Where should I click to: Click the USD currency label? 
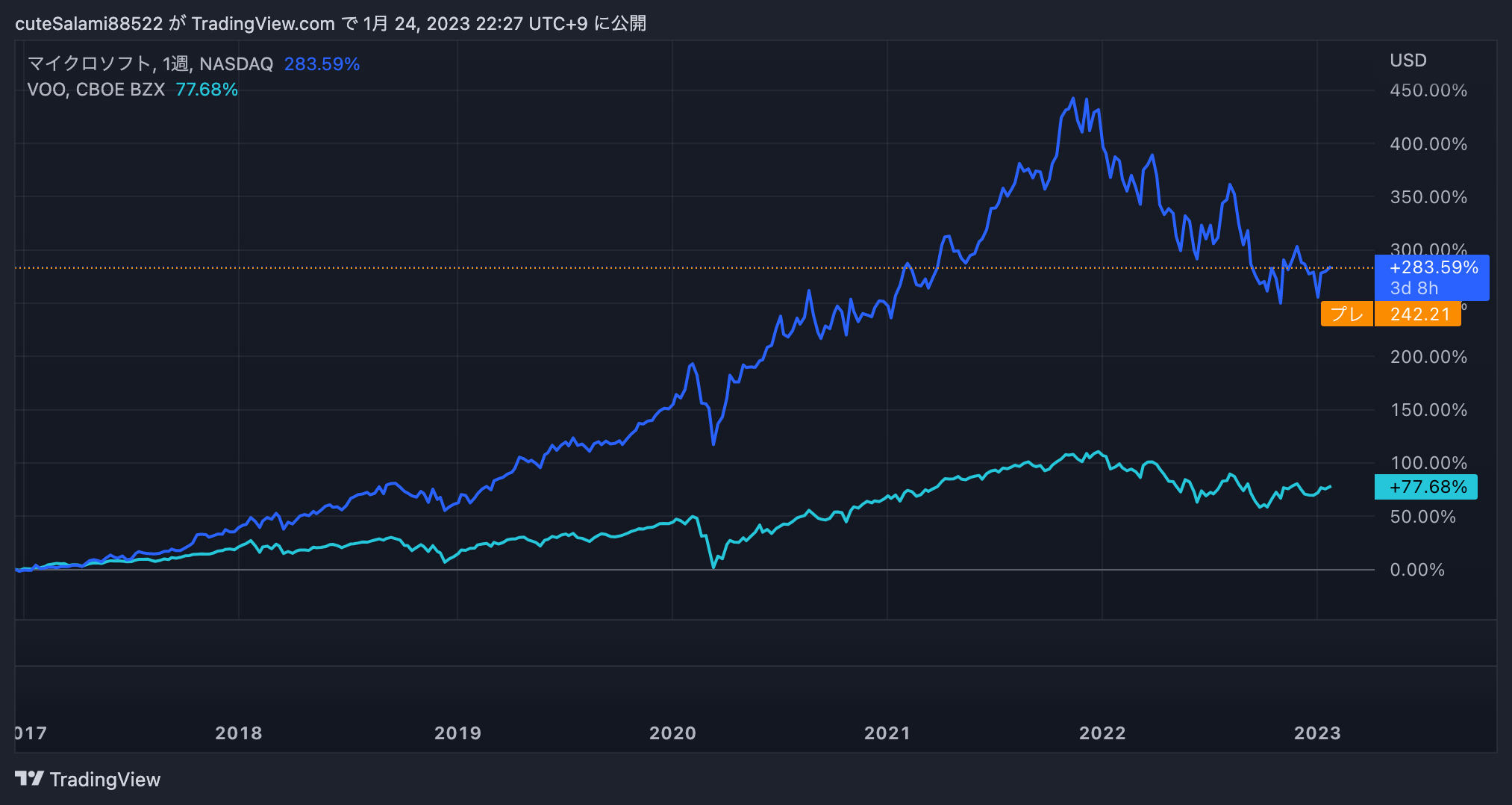point(1408,60)
